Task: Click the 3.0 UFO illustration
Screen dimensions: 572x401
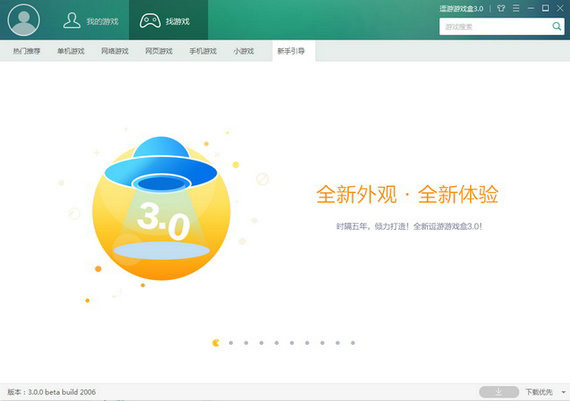Action: coord(161,208)
